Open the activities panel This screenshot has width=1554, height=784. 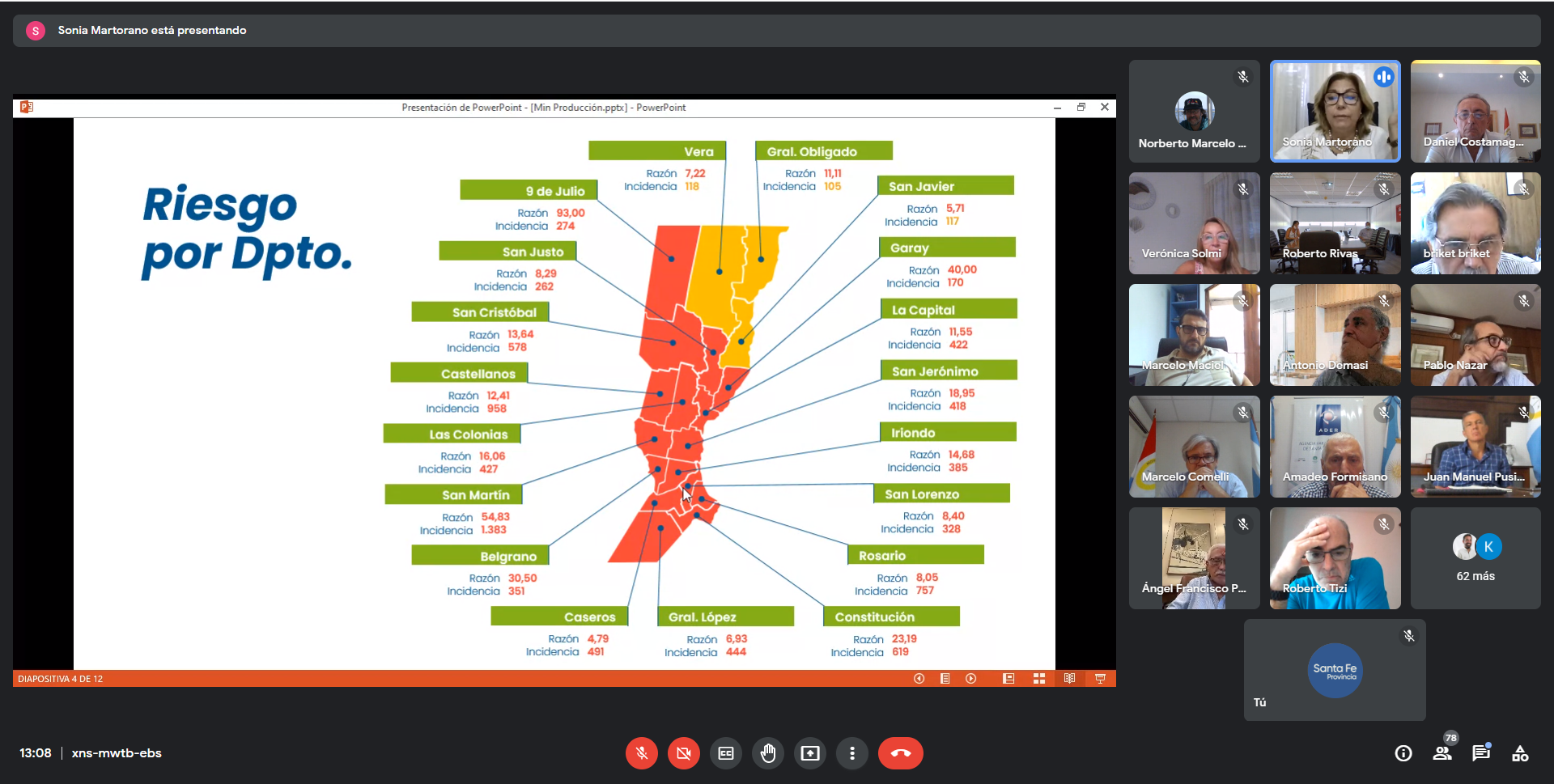pyautogui.click(x=1520, y=753)
